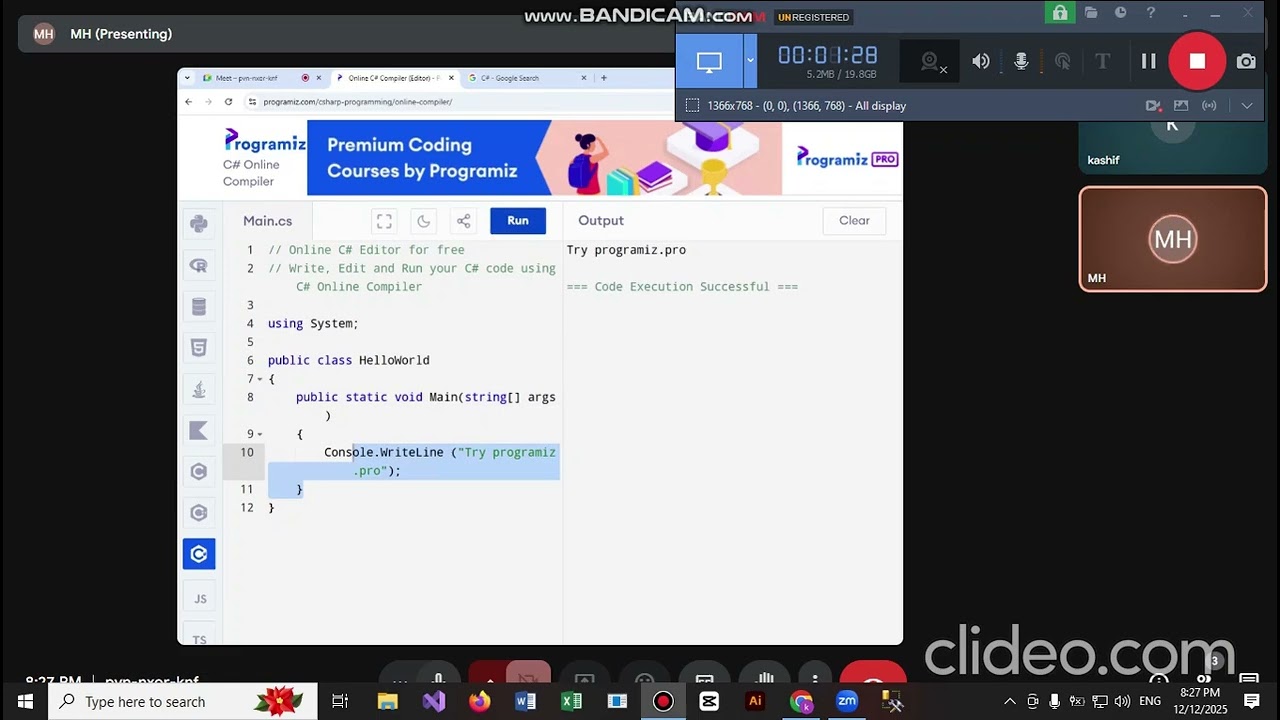Show hidden system tray icons
This screenshot has height=720, width=1280.
1010,701
